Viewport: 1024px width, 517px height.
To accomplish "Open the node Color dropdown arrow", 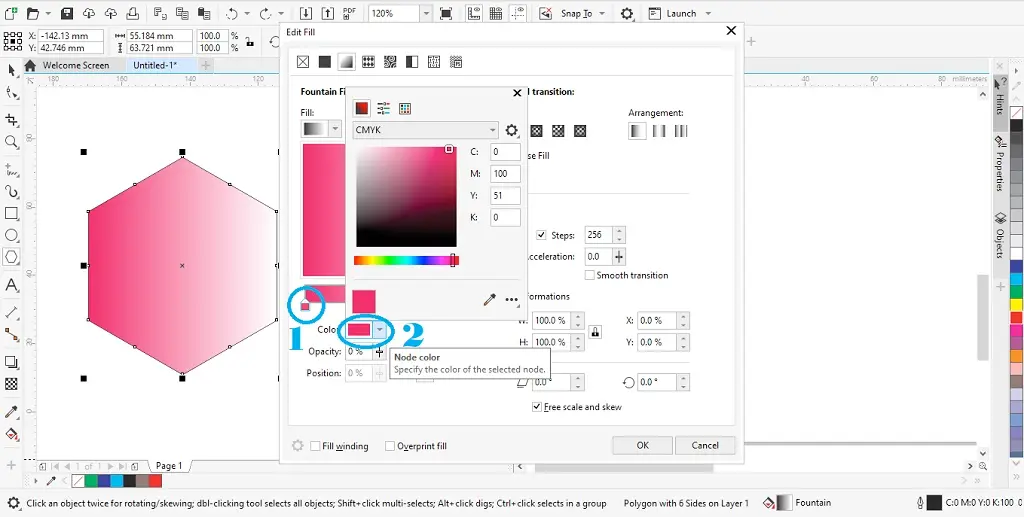I will 380,330.
